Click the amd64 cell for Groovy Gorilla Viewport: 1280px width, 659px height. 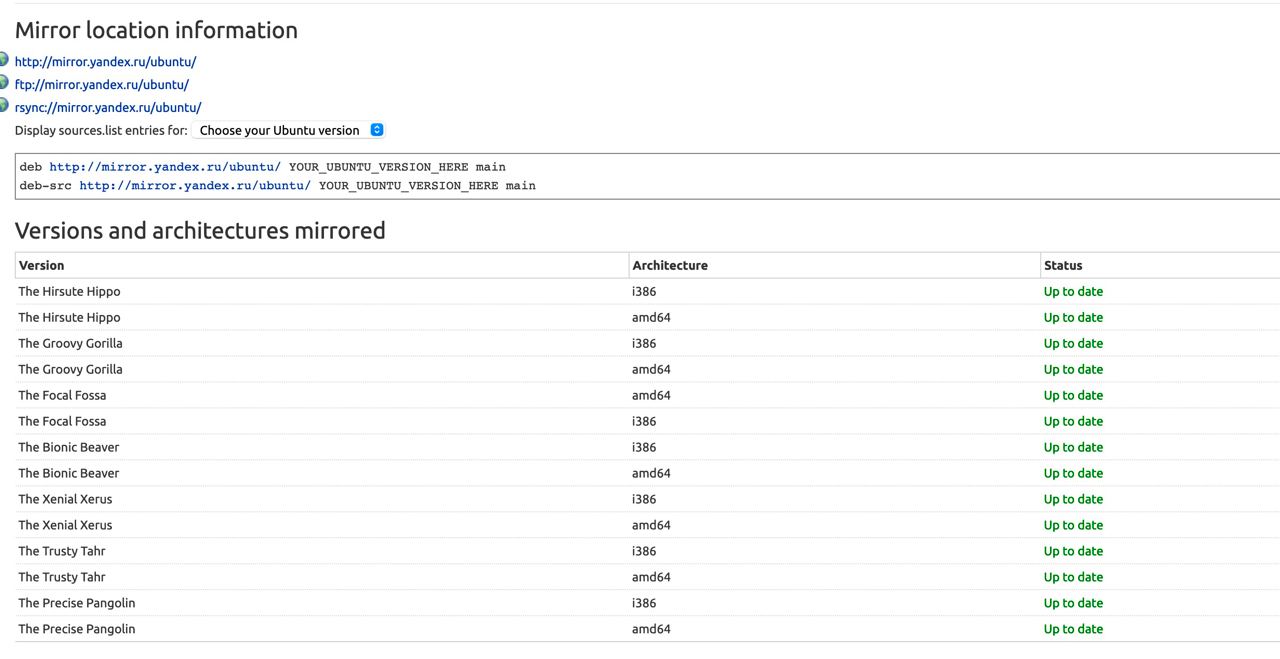[651, 369]
